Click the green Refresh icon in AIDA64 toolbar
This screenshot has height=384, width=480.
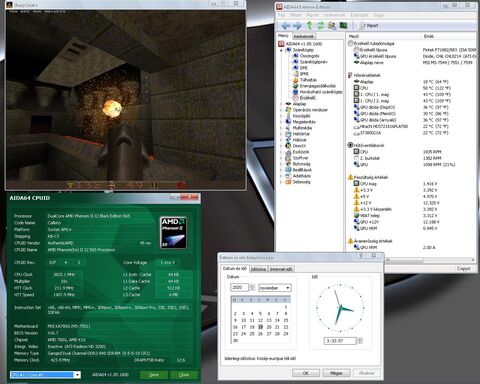[320, 25]
